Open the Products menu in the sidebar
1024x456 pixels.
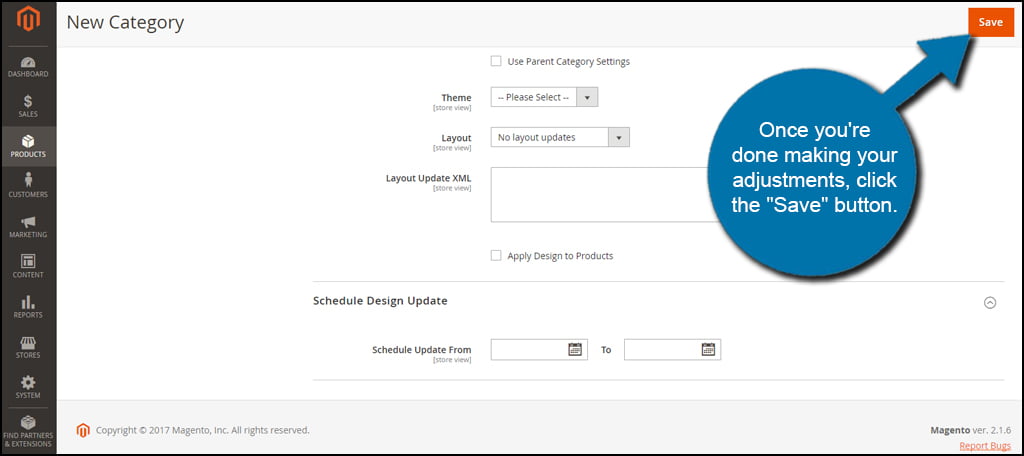pos(28,146)
